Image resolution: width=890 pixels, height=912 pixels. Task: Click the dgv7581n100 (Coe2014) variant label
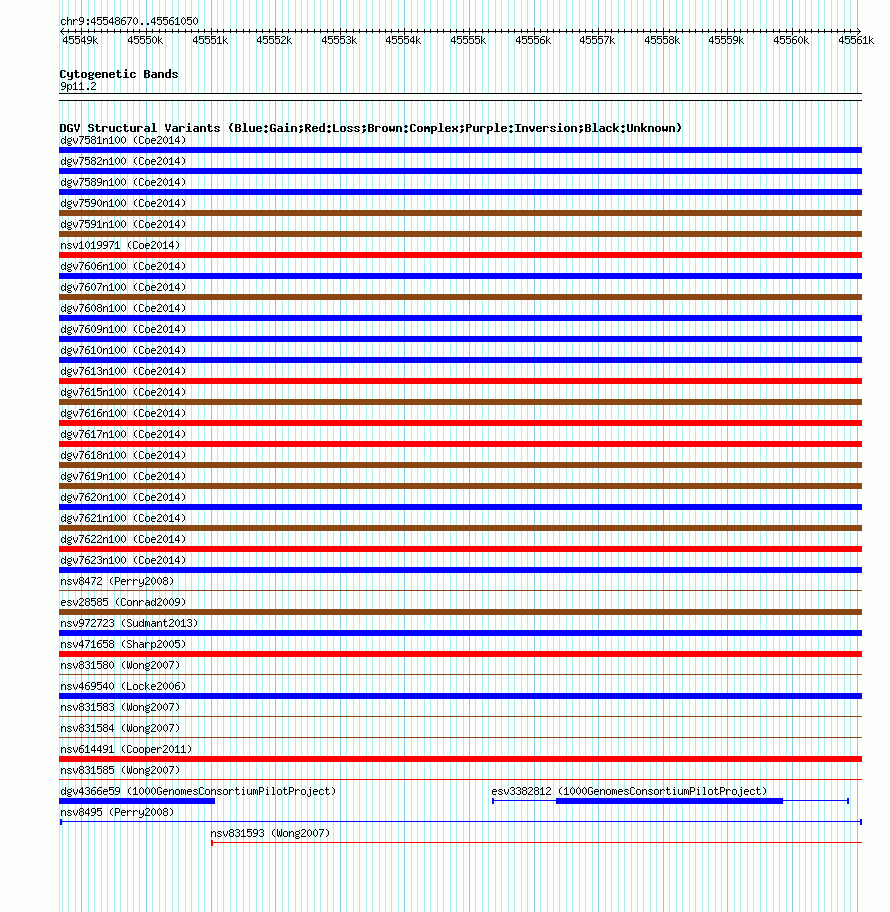[x=123, y=140]
